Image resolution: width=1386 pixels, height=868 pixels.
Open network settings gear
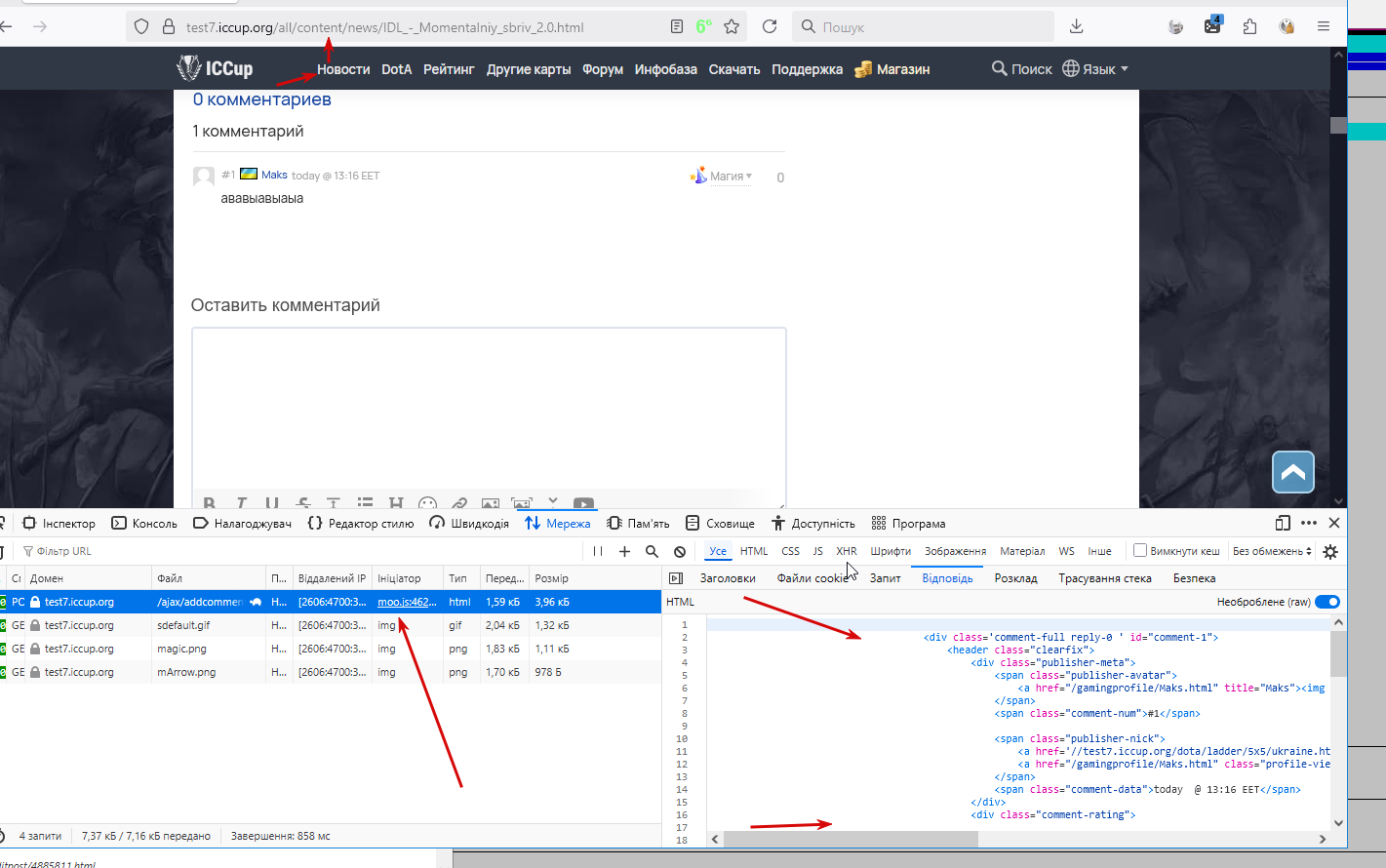1330,551
